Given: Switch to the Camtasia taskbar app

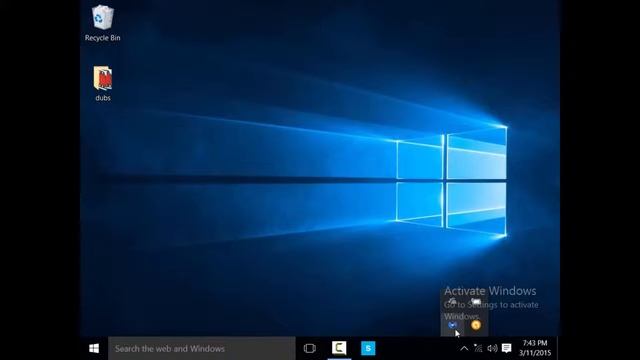Looking at the screenshot, I should (x=339, y=348).
